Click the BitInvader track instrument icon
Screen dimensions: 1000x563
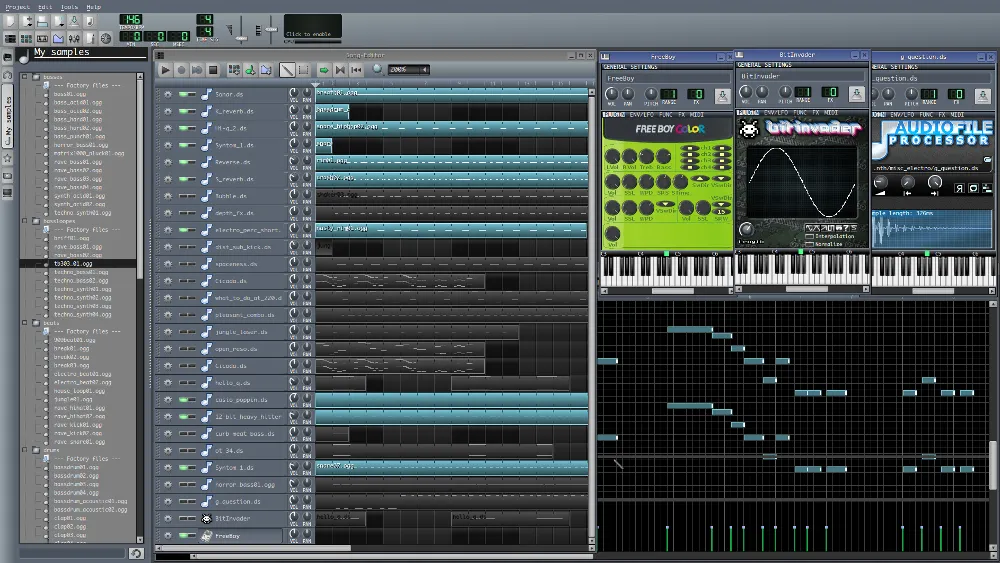tap(206, 518)
